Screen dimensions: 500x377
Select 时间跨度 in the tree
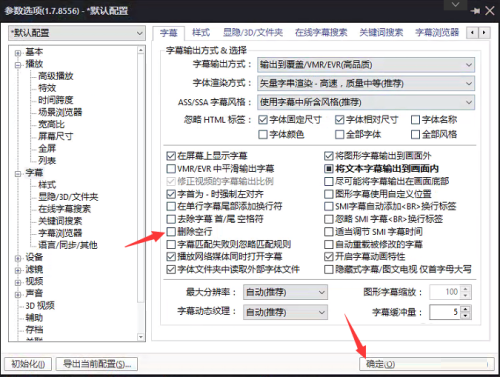pos(56,100)
